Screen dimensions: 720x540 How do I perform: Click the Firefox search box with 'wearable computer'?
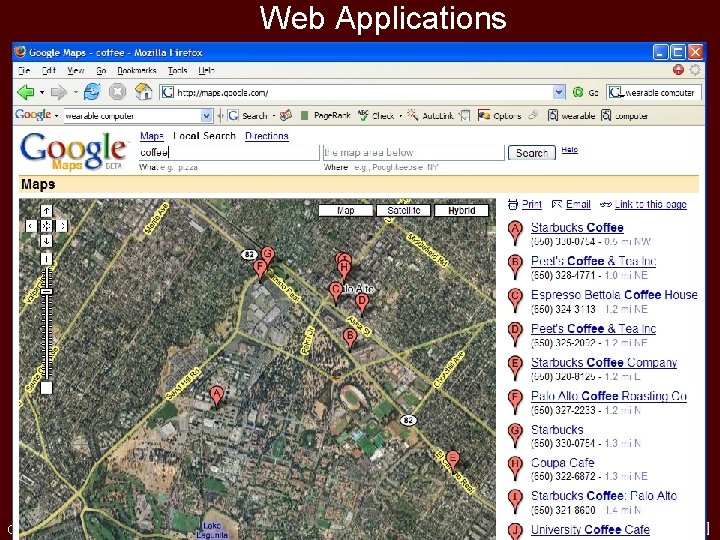pos(654,92)
